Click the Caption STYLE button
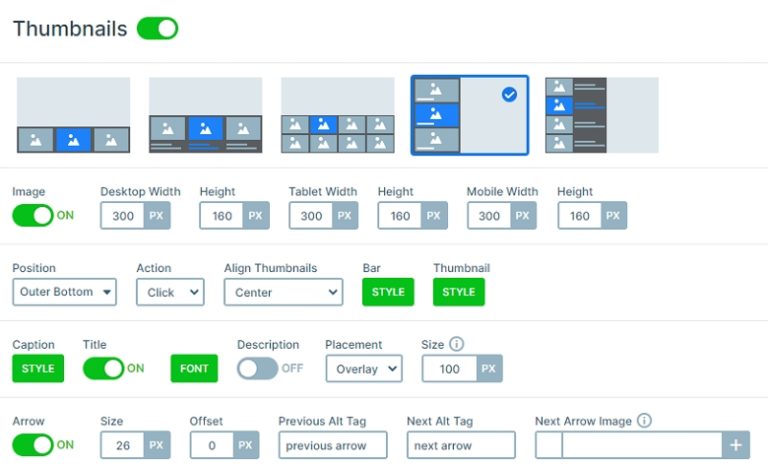 pos(38,368)
